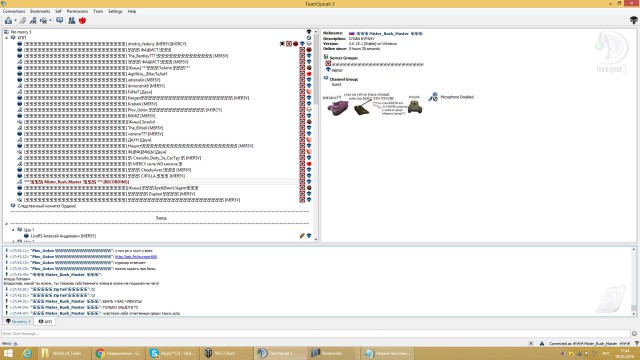Viewport: 640px width, 360px height.
Task: Toggle the mute microphone toolbar icon
Action: pos(43,20)
